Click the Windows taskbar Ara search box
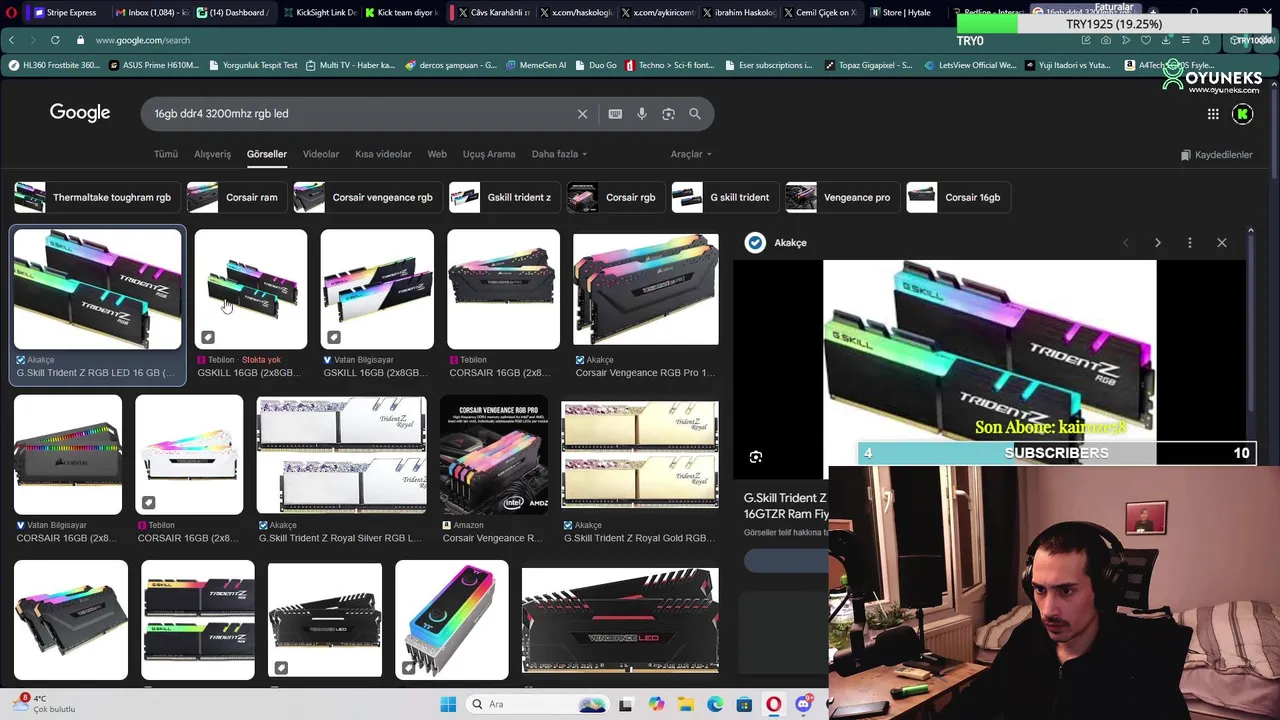Viewport: 1280px width, 720px height. 537,704
